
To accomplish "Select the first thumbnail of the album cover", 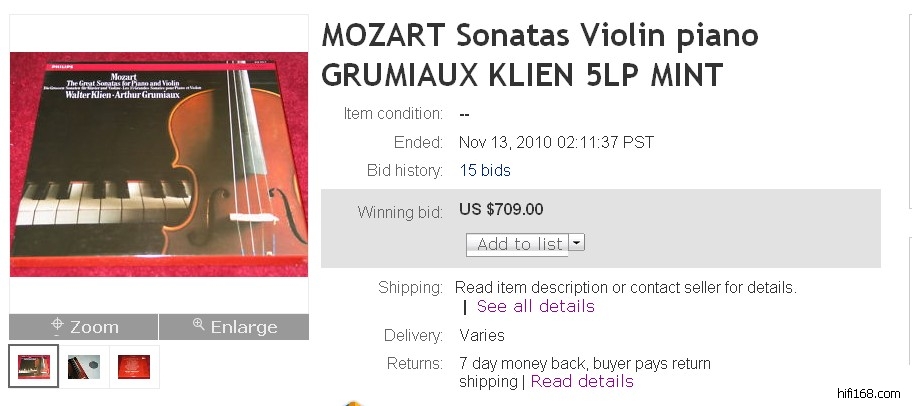I will pyautogui.click(x=34, y=366).
